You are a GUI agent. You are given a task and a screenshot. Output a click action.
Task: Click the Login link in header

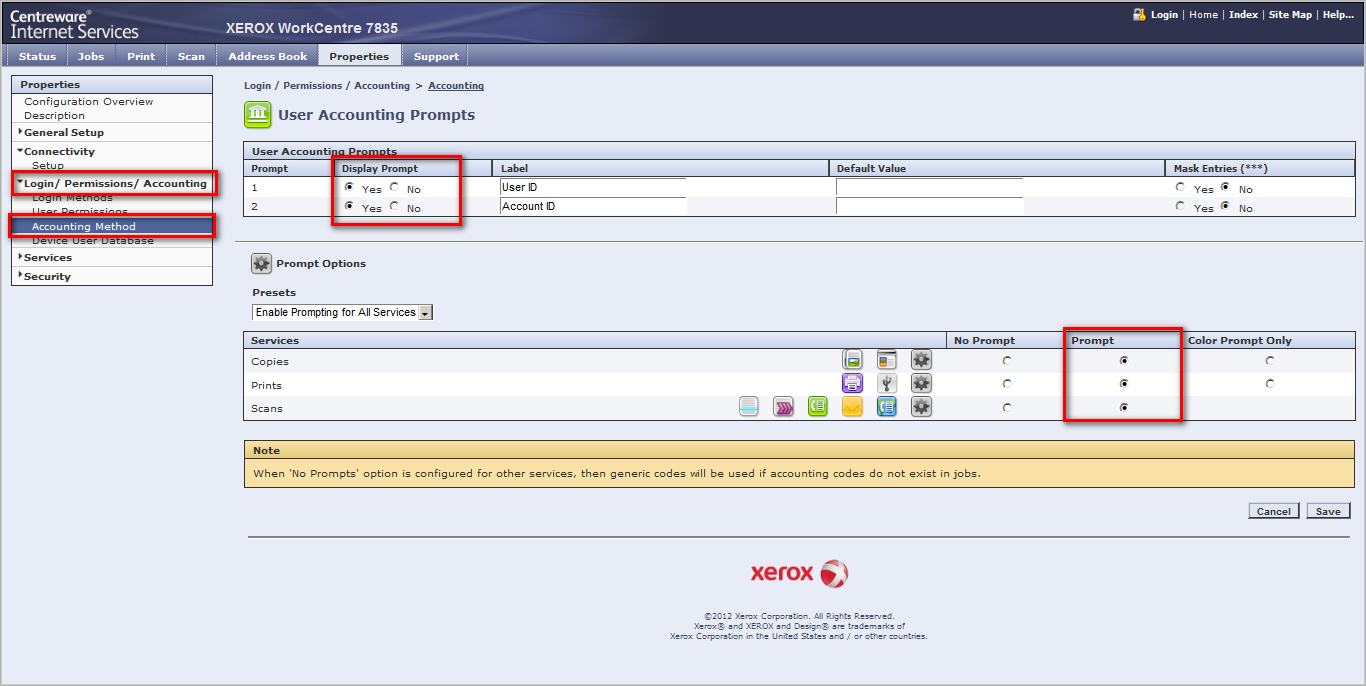click(x=1164, y=15)
